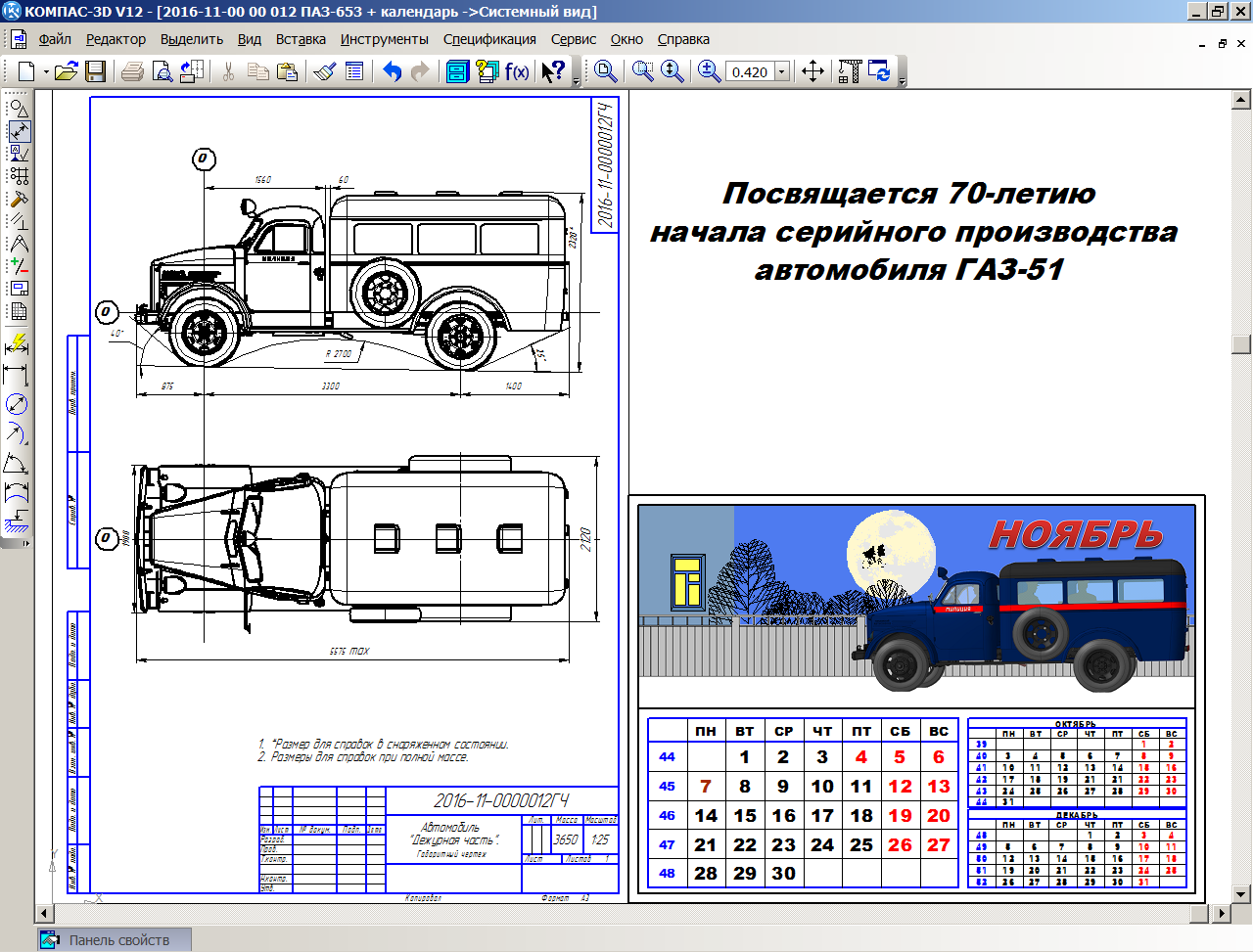Click the zoom with plus magnifier
Screen dimensions: 1253x952
pos(709,71)
